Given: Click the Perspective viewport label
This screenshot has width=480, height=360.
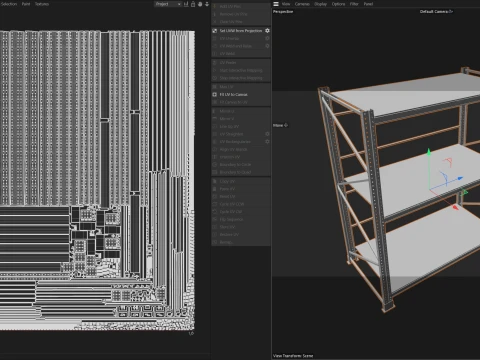Looking at the screenshot, I should click(x=283, y=12).
